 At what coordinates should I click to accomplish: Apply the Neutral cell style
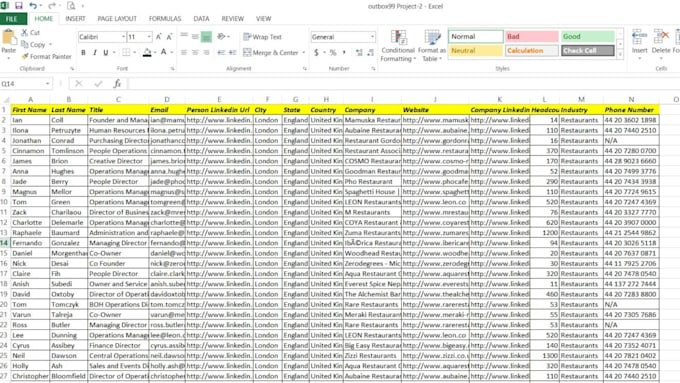point(476,51)
